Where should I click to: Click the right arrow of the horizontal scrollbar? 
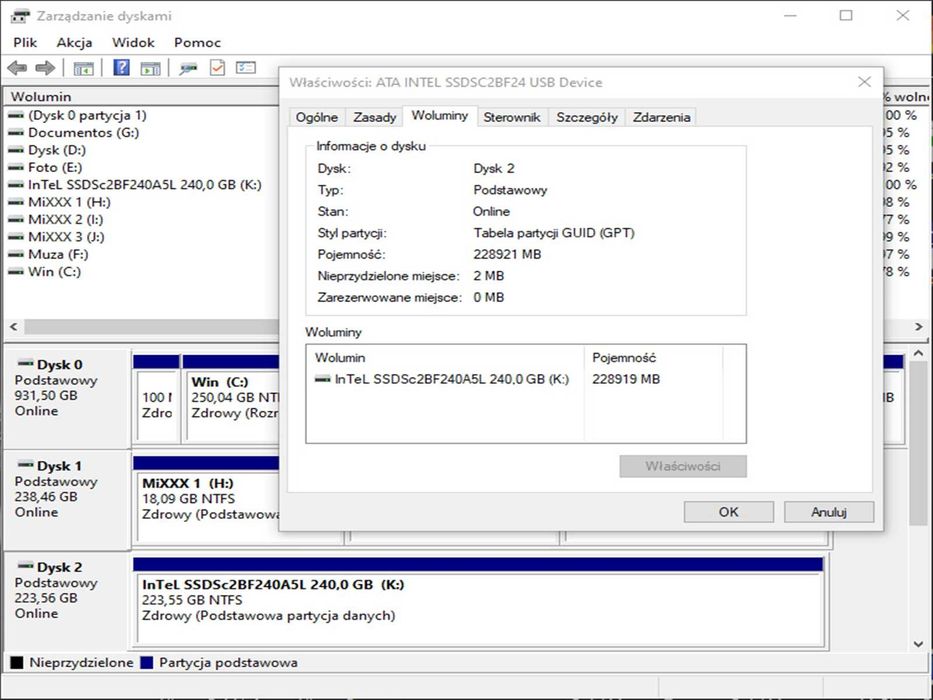[x=918, y=327]
